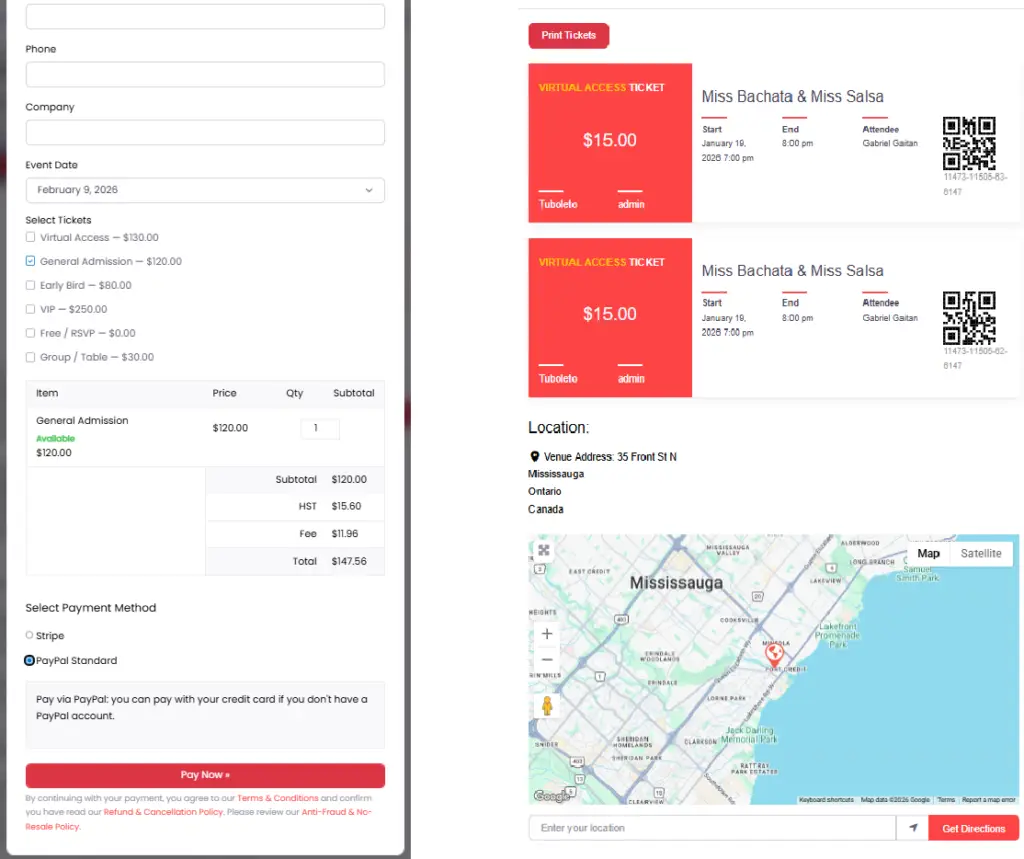
Task: Open the Event Date dropdown
Action: [x=205, y=190]
